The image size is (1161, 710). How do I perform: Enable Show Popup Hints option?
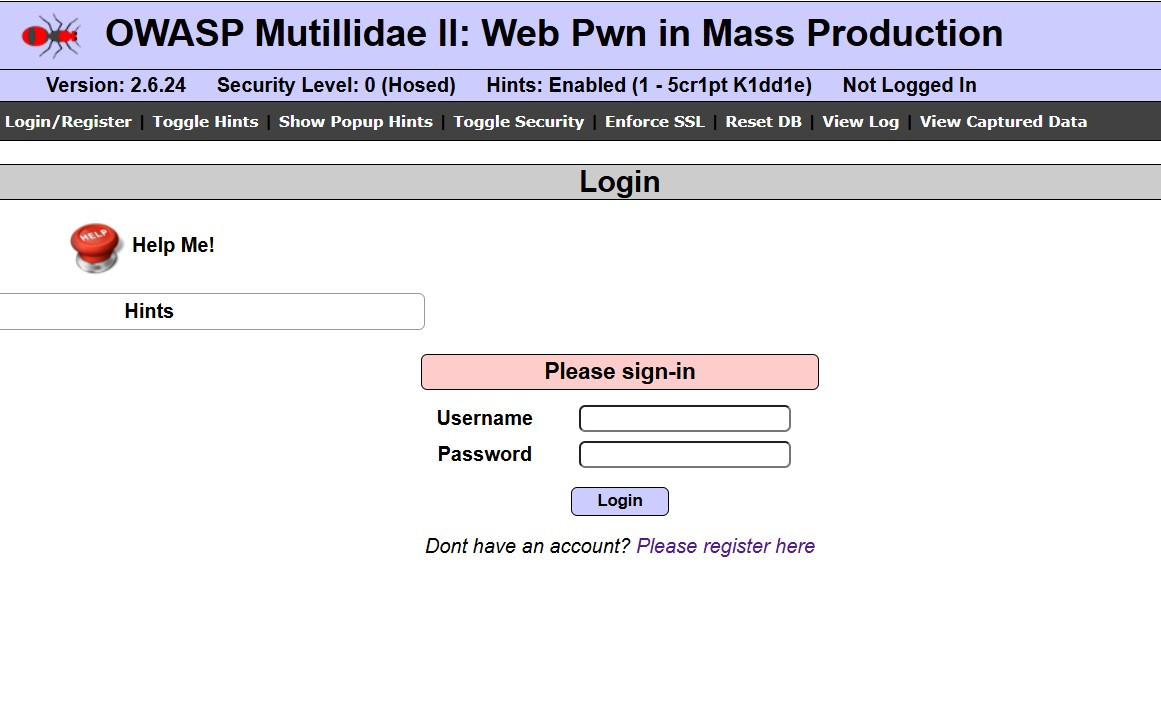click(x=355, y=122)
